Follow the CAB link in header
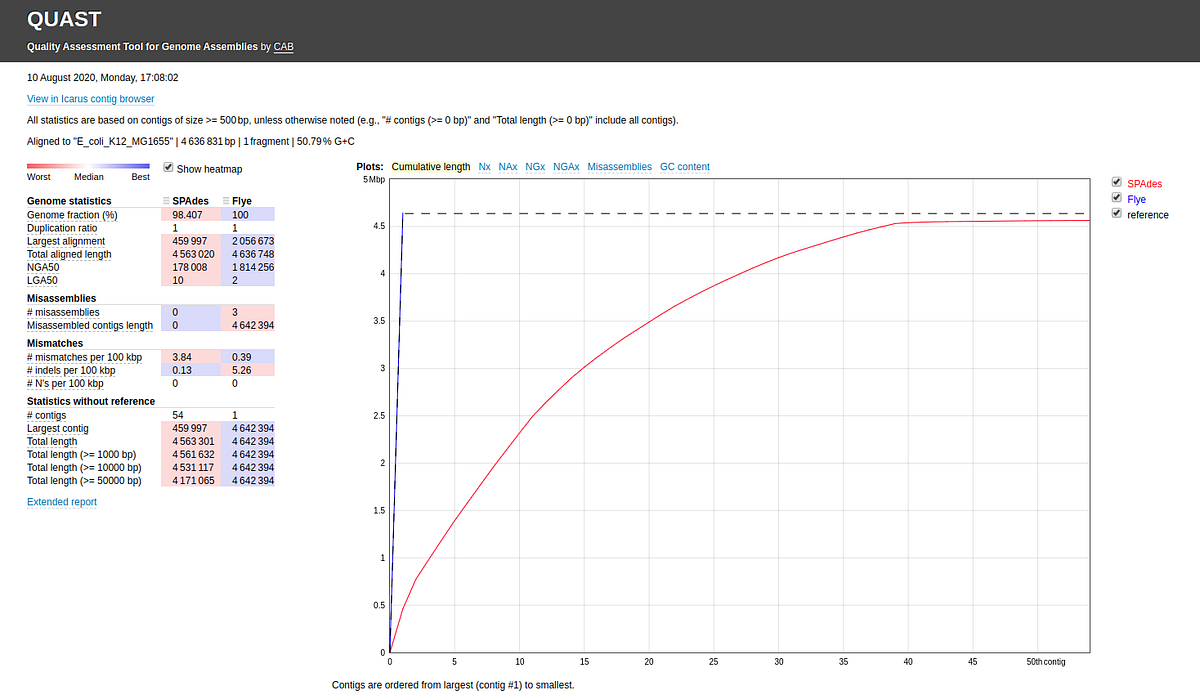This screenshot has height=700, width=1200. (x=284, y=47)
